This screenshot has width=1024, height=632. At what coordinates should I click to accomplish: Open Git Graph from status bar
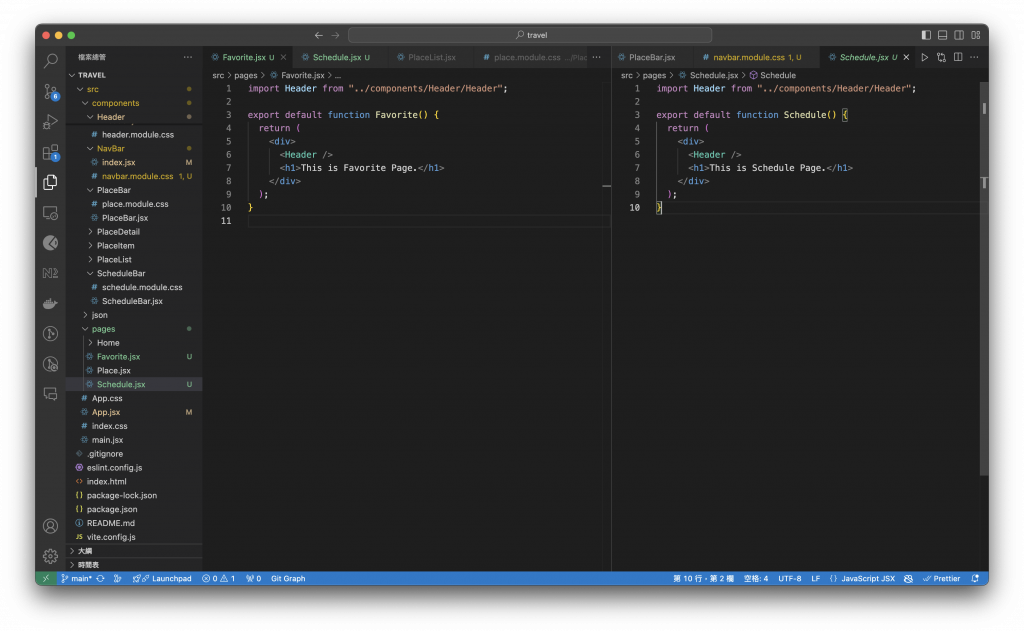(288, 578)
